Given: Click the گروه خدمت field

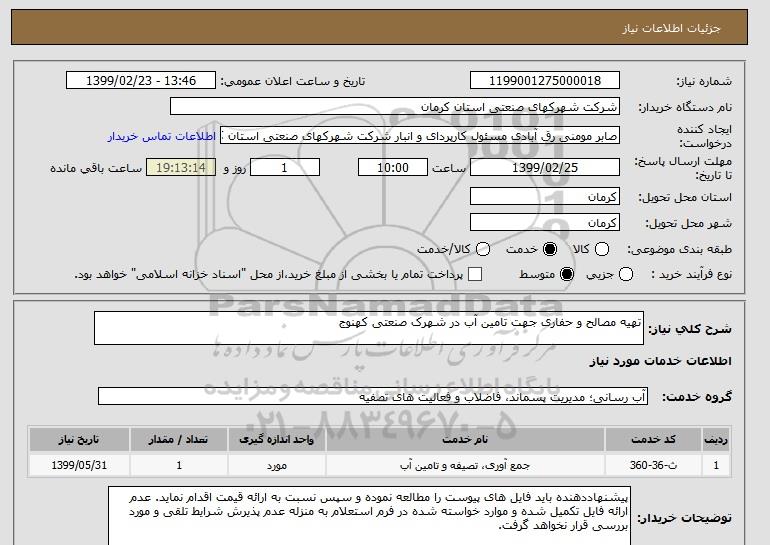Looking at the screenshot, I should (373, 396).
